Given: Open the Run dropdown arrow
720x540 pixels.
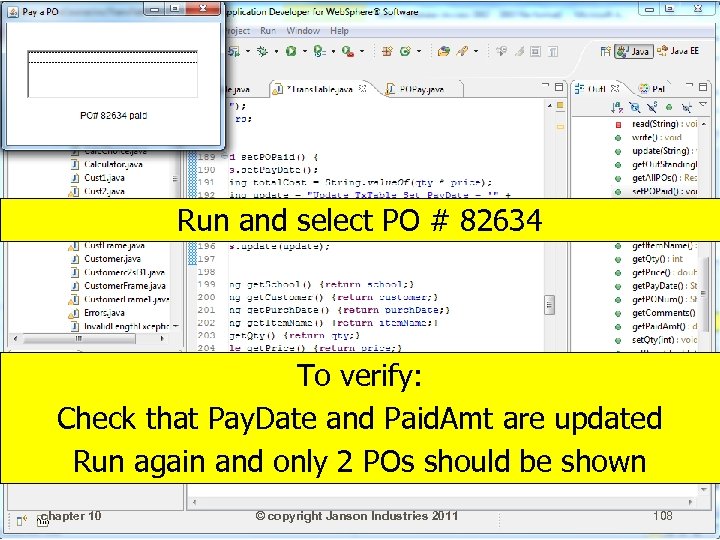Looking at the screenshot, I should pos(304,51).
